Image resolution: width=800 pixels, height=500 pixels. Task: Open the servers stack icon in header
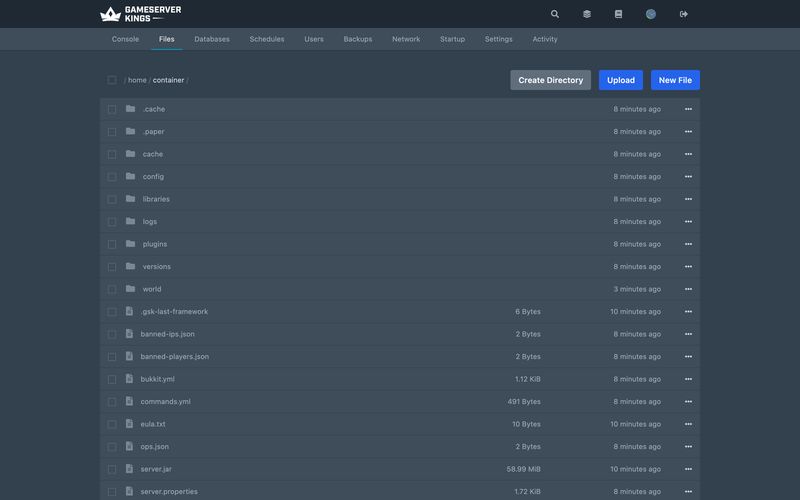(x=587, y=14)
